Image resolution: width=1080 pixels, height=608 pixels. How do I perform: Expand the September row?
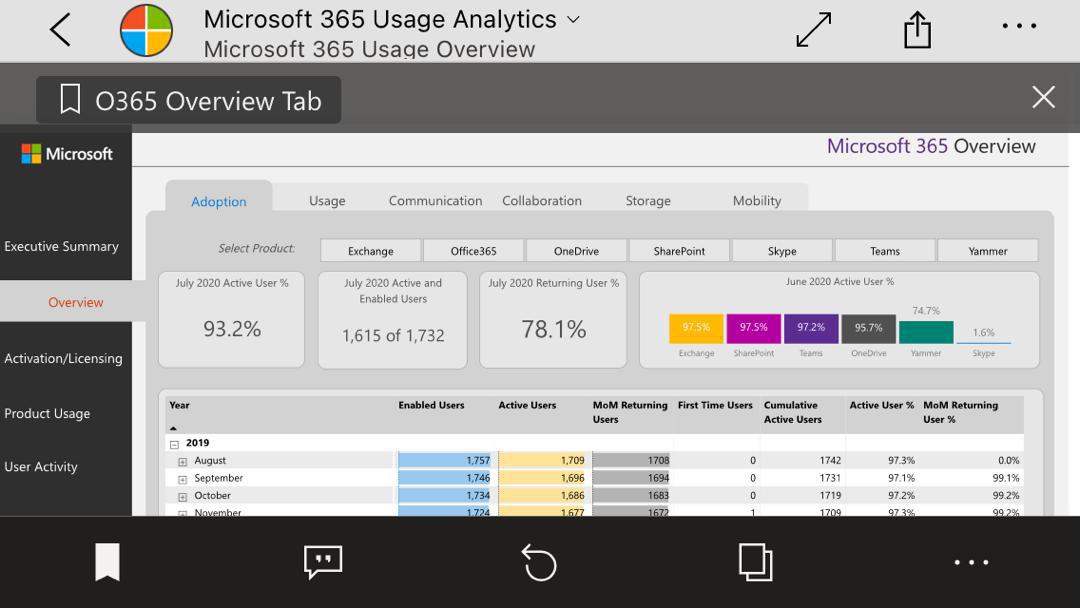click(x=183, y=480)
